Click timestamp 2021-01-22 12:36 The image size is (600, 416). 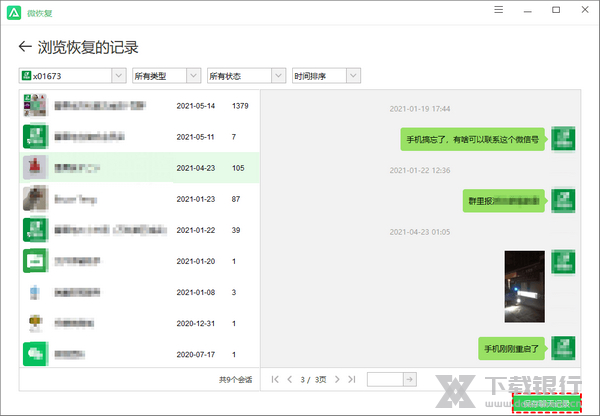420,170
